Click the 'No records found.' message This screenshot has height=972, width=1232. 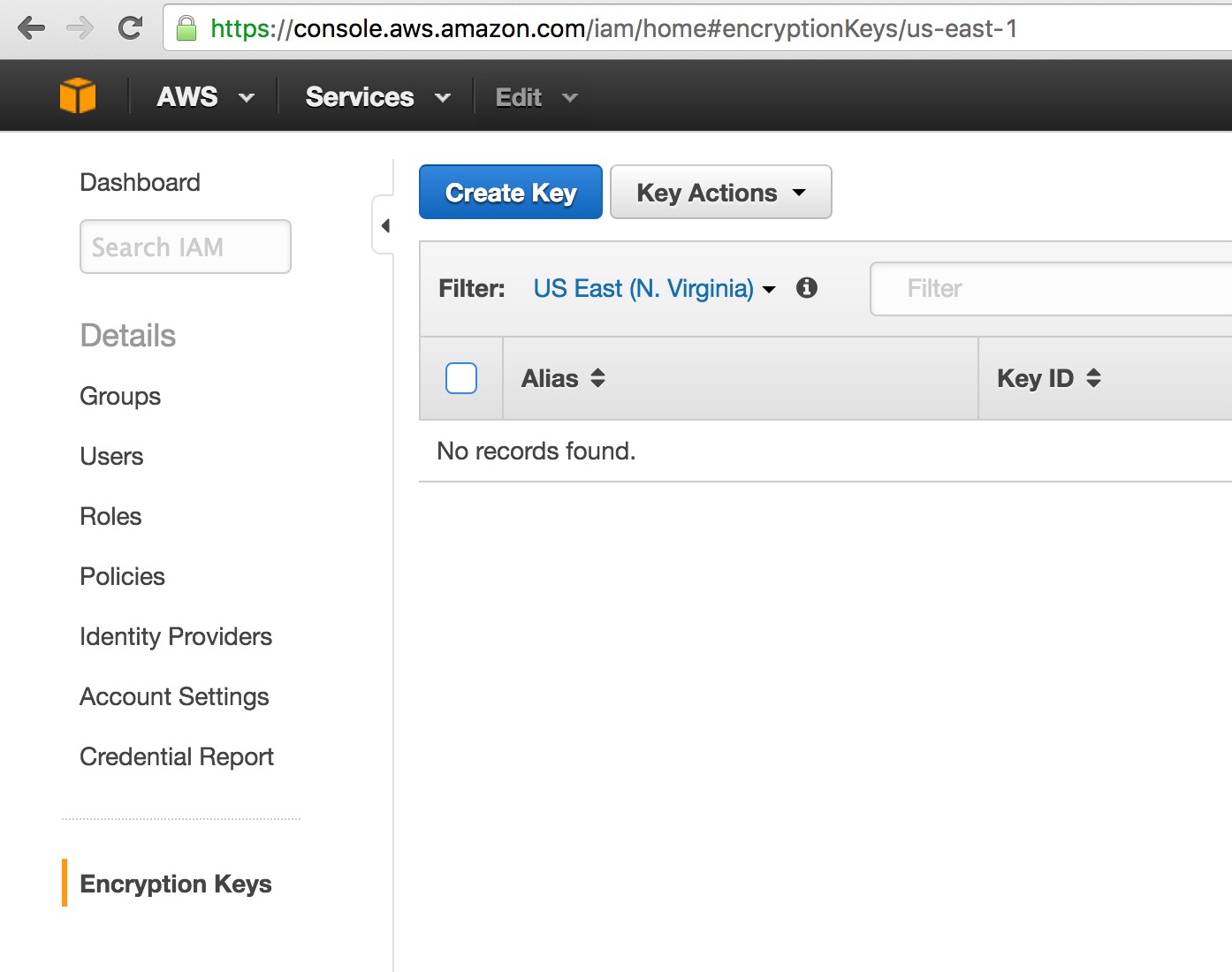click(x=536, y=451)
